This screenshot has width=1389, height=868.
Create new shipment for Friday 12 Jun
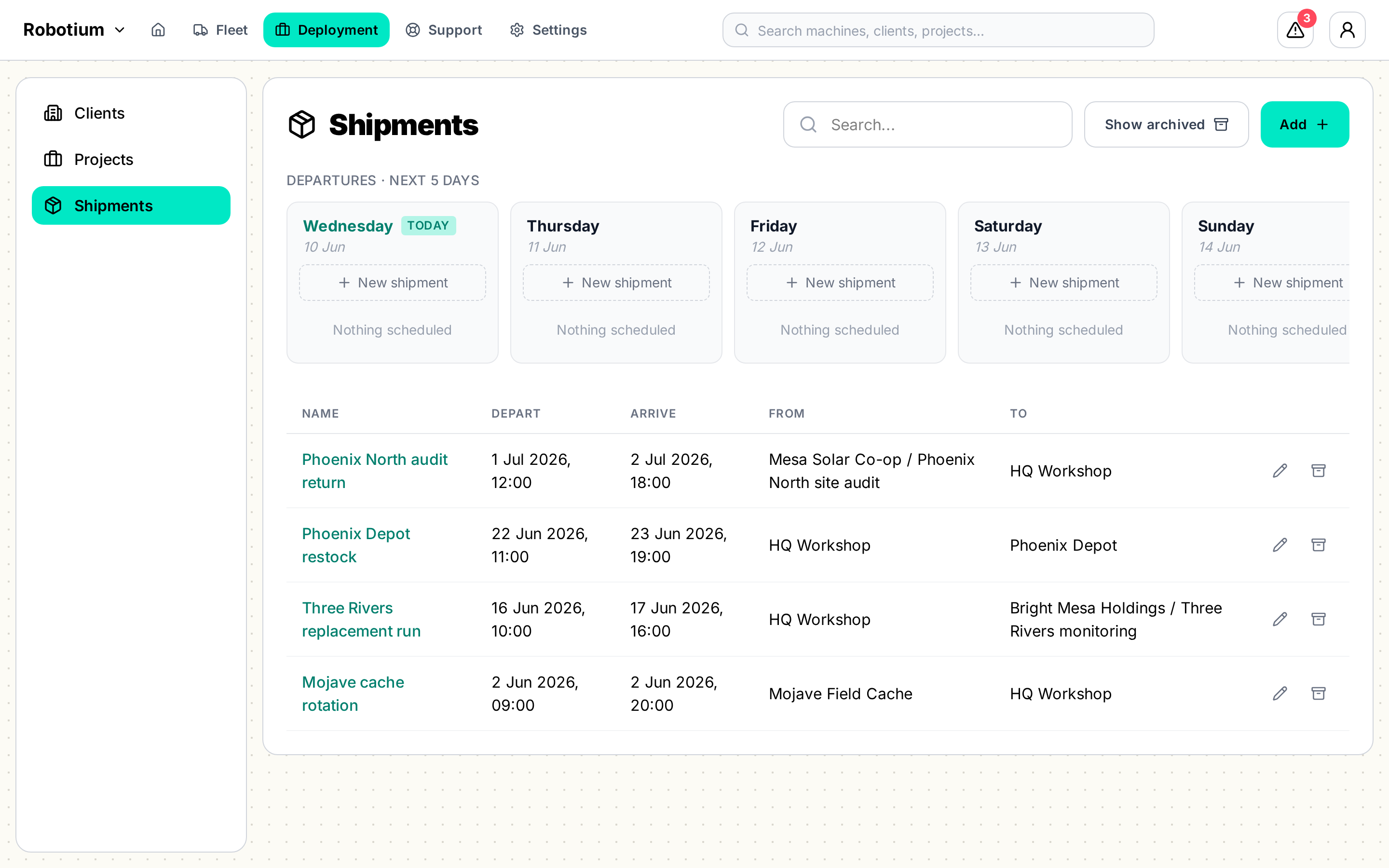coord(840,283)
